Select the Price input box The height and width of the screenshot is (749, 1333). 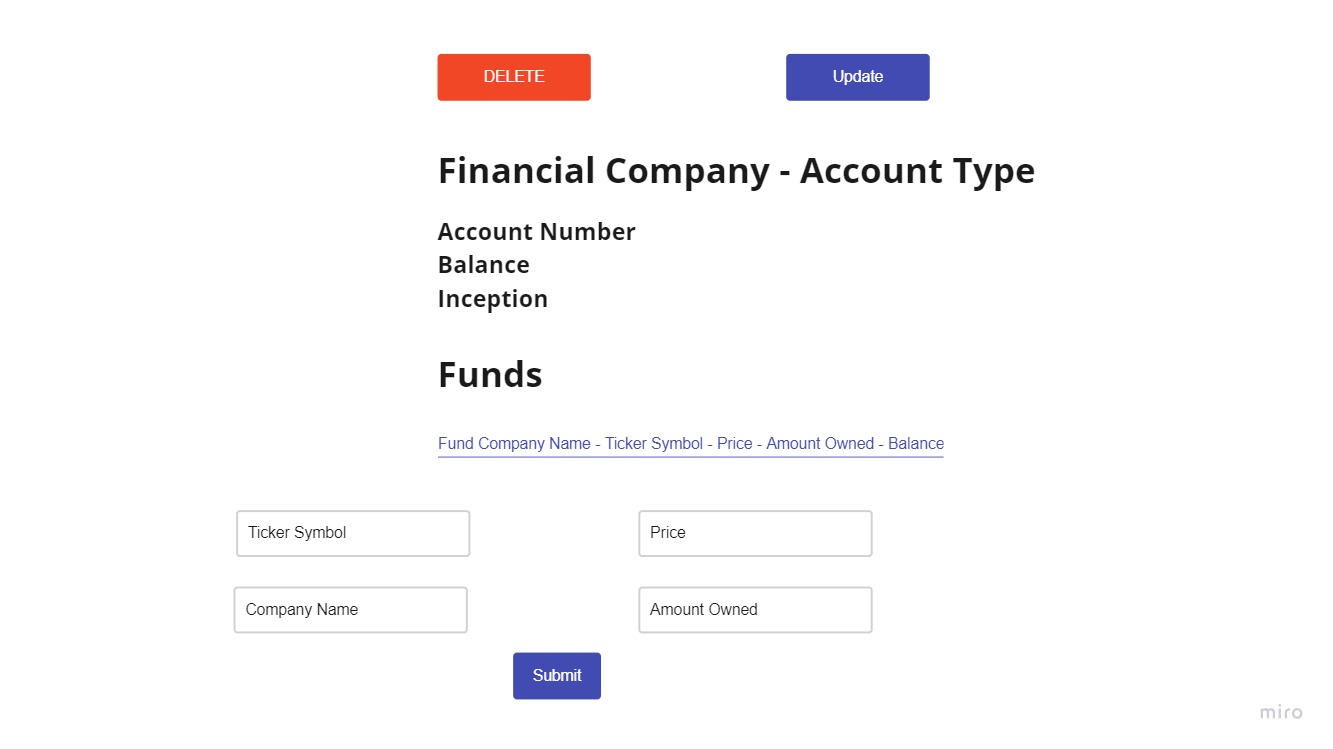point(754,533)
